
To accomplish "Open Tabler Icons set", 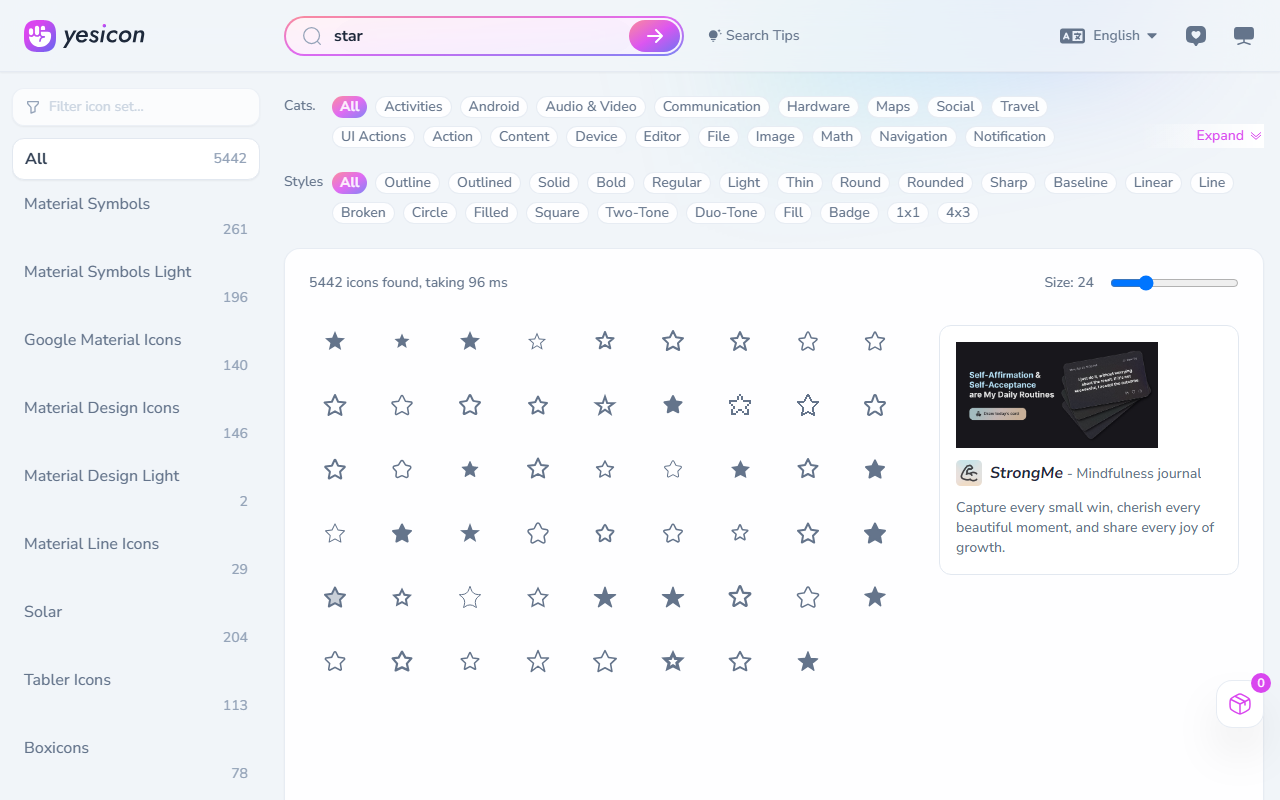I will (136, 692).
